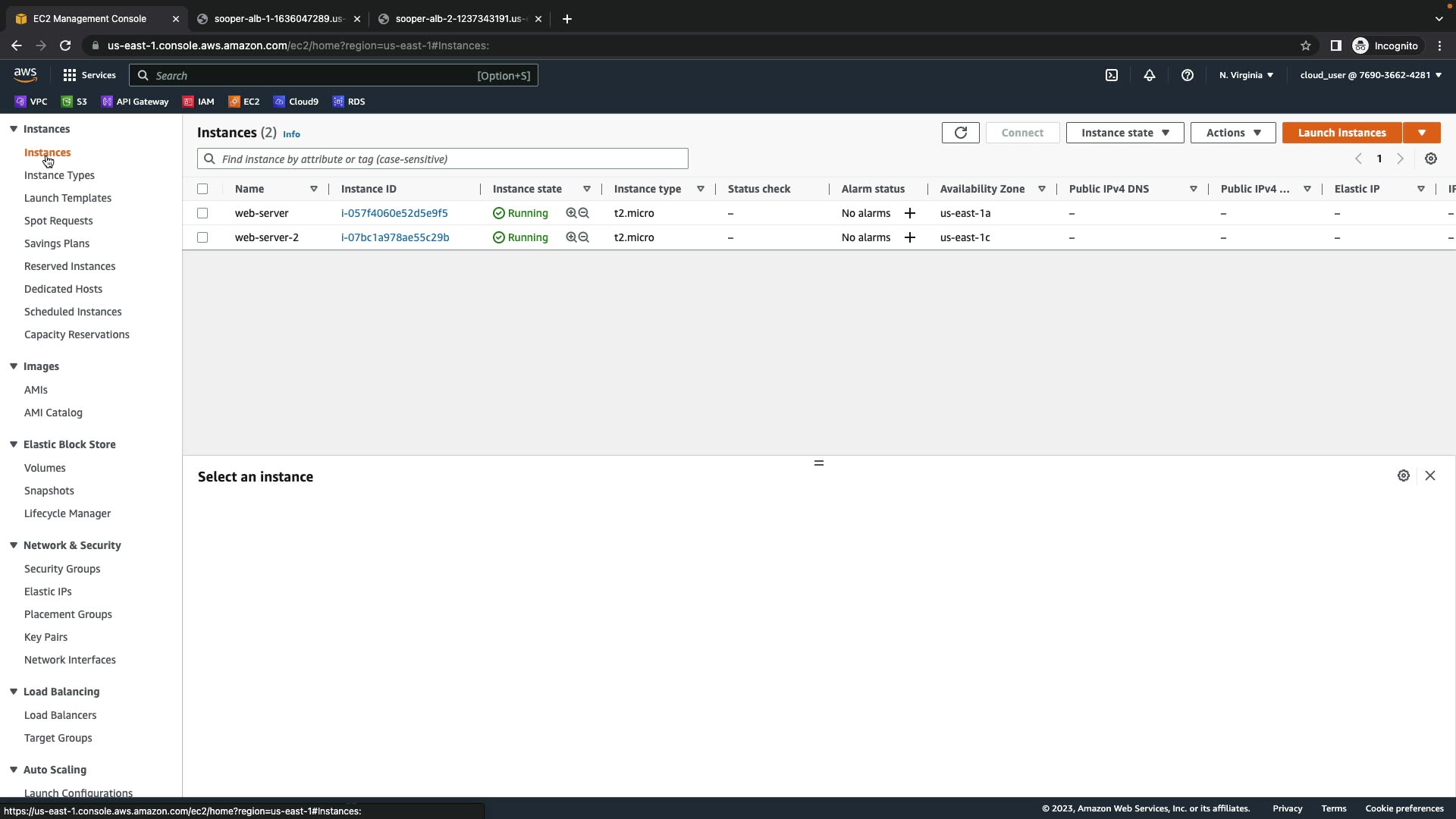This screenshot has height=819, width=1456.
Task: Open instance i-057f4060e52d5e9f5 link
Action: (394, 214)
